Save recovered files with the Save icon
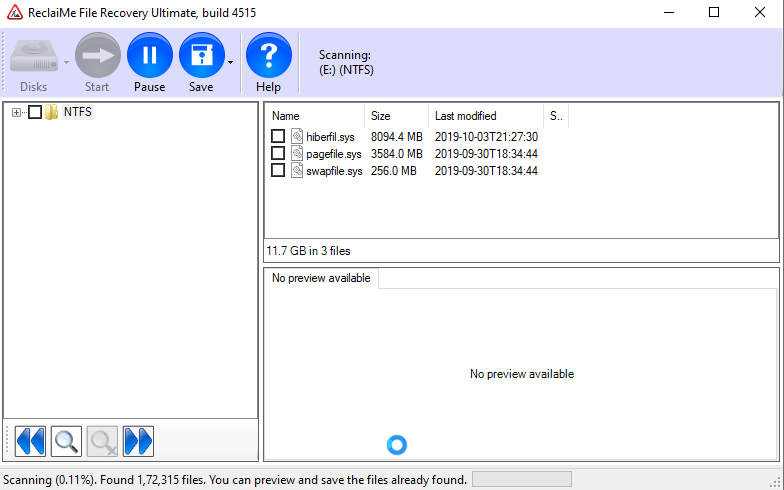Image resolution: width=784 pixels, height=490 pixels. coord(202,56)
